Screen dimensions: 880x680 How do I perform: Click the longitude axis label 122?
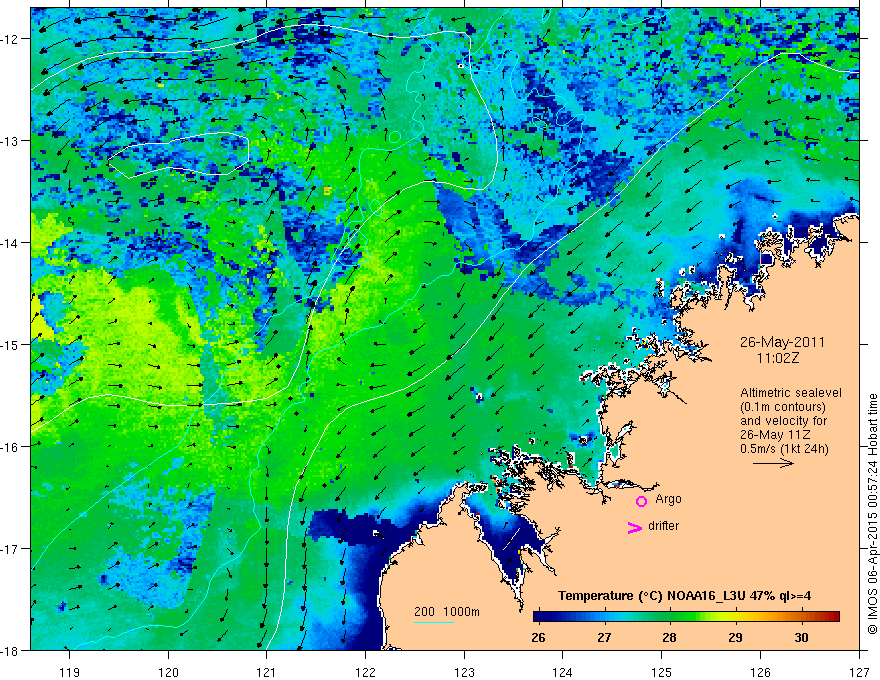click(365, 672)
